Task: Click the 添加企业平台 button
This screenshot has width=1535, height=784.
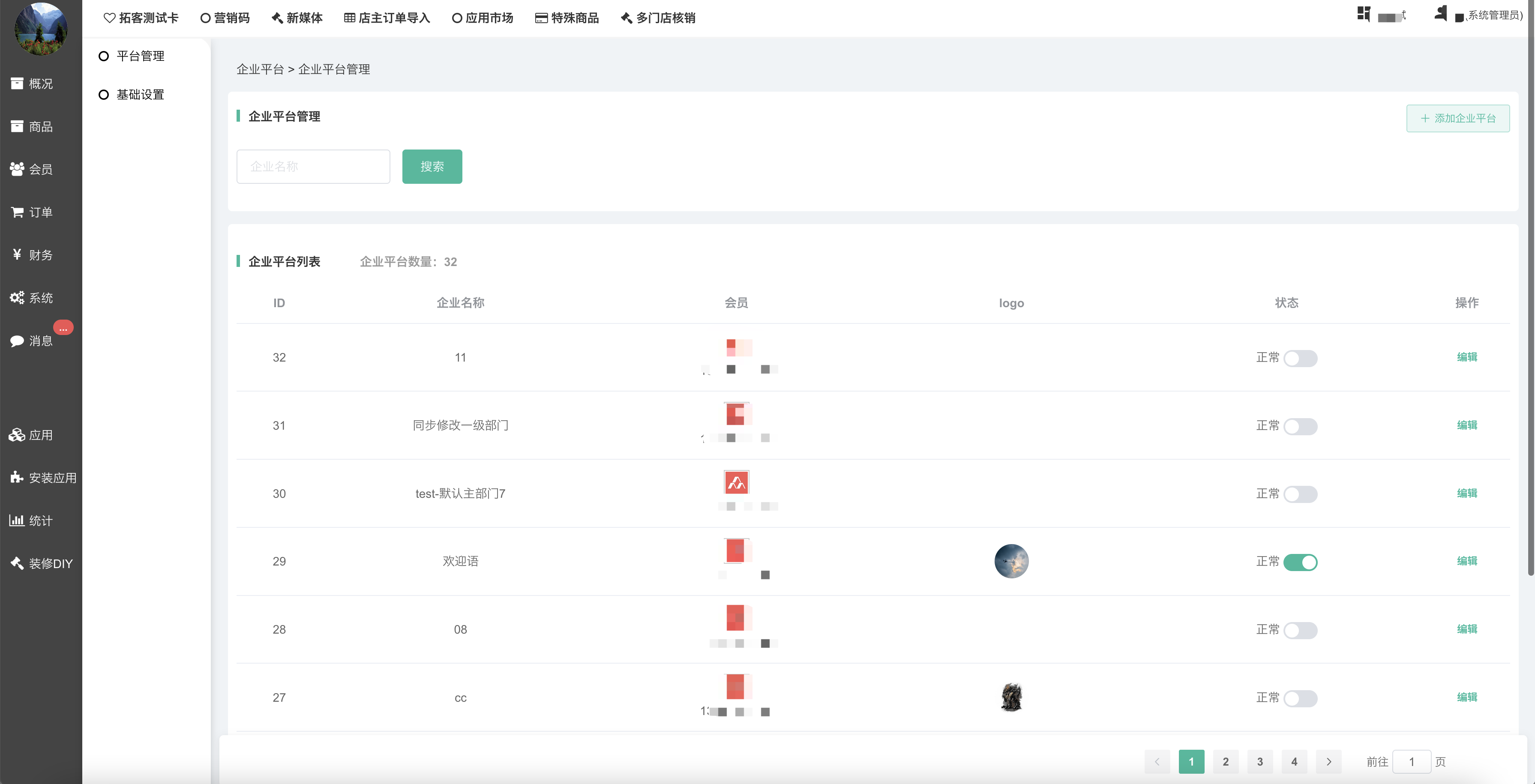Action: [1457, 118]
